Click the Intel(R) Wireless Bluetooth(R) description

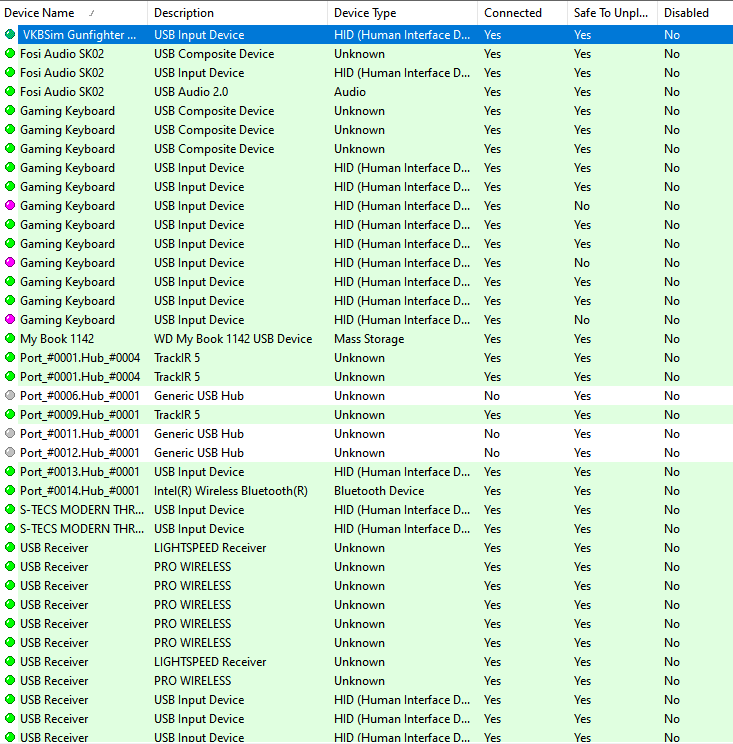click(231, 491)
